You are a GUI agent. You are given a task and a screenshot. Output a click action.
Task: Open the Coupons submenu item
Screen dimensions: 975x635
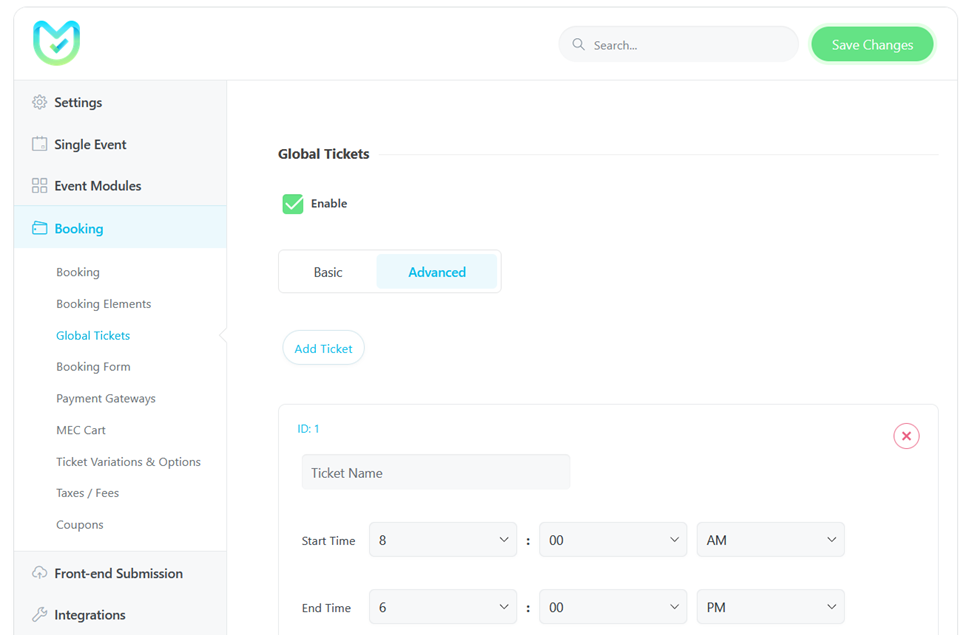pos(80,524)
